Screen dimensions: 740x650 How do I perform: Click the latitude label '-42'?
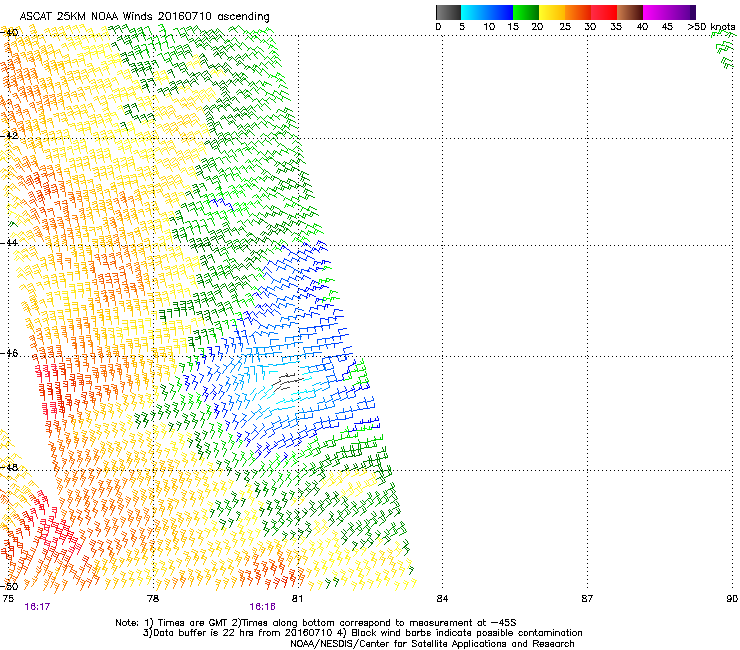9,135
